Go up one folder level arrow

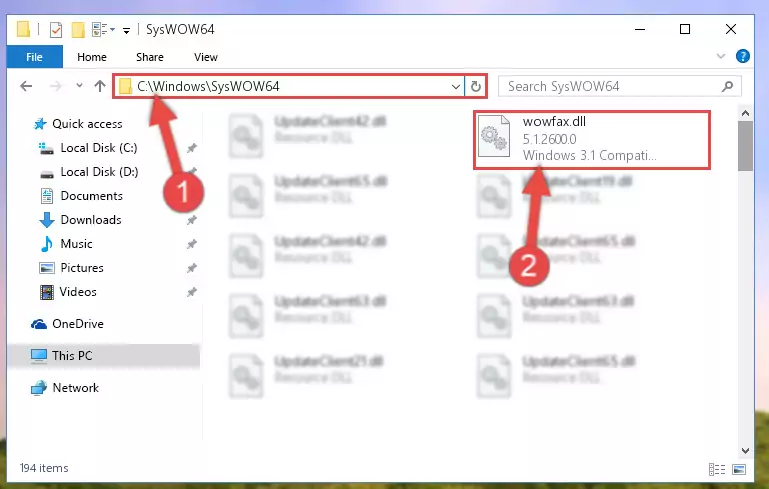coord(100,86)
